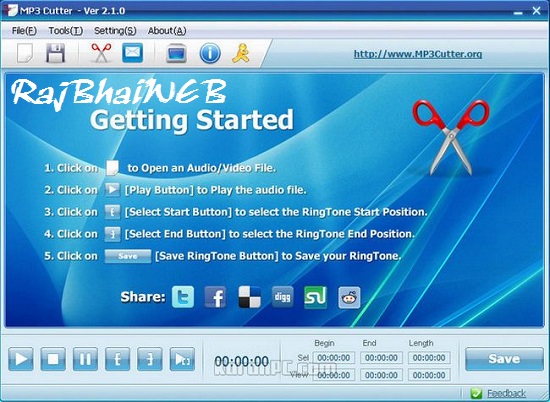Screen dimensions: 550x402
Task: Share on Delicious
Action: click(249, 297)
